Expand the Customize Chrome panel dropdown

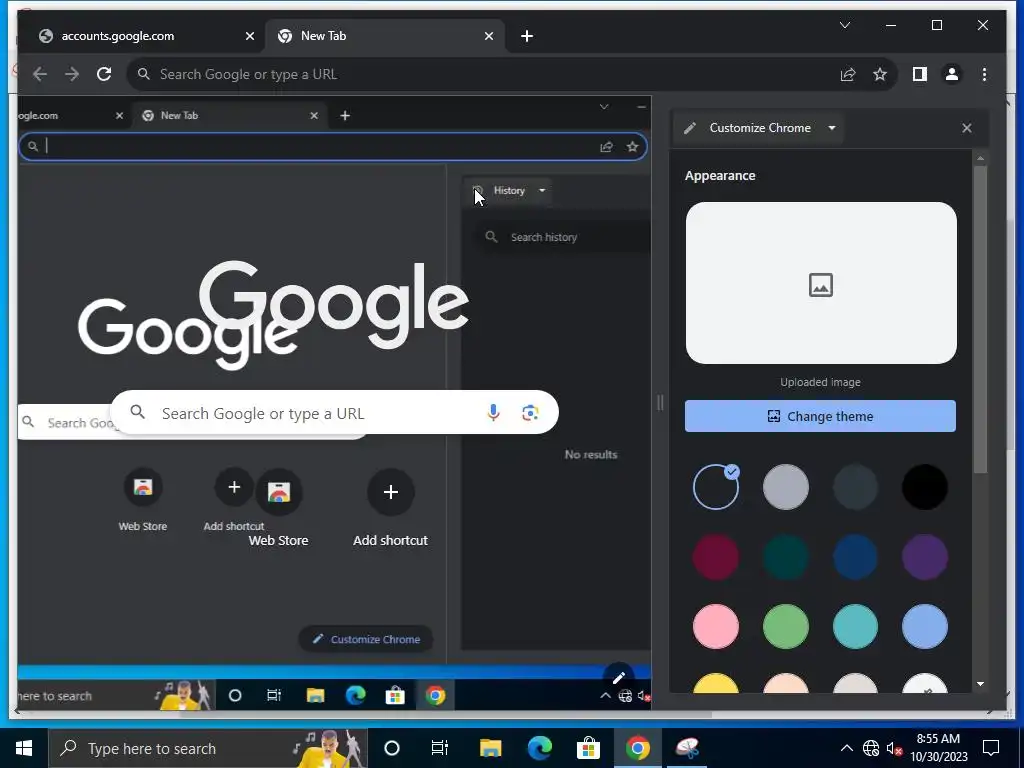click(x=831, y=128)
